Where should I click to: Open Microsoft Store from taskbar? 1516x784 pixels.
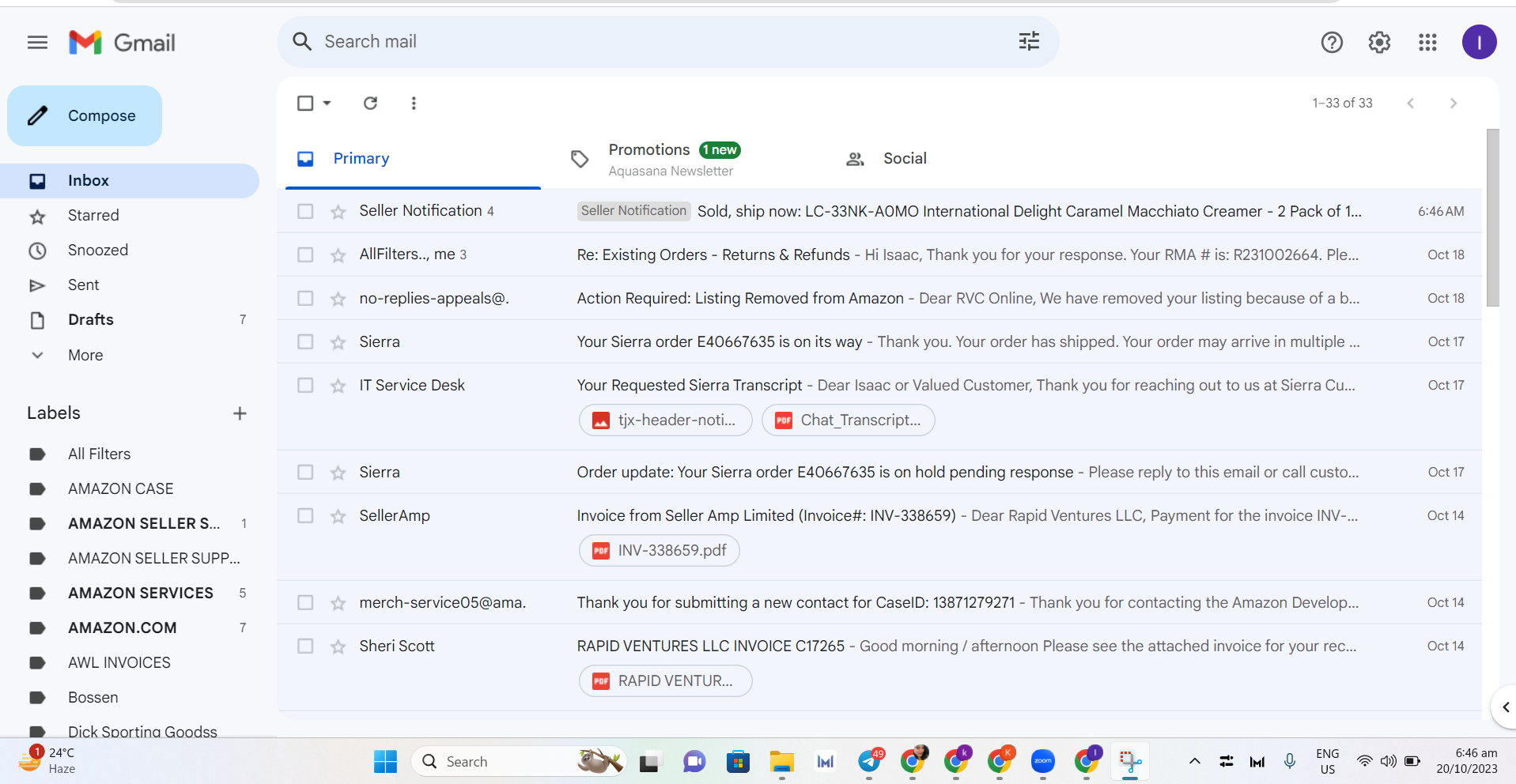tap(738, 761)
